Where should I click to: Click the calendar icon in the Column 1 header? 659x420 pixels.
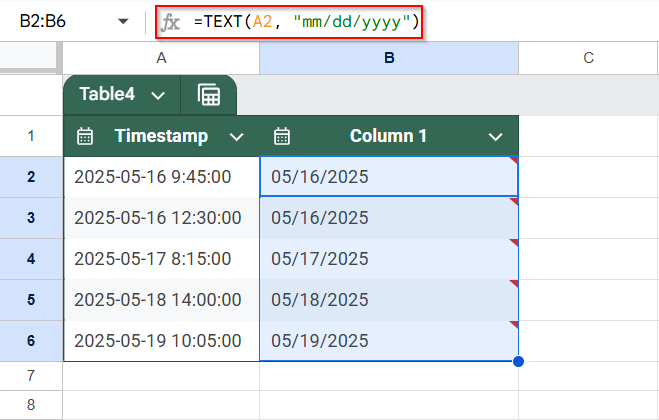[282, 136]
